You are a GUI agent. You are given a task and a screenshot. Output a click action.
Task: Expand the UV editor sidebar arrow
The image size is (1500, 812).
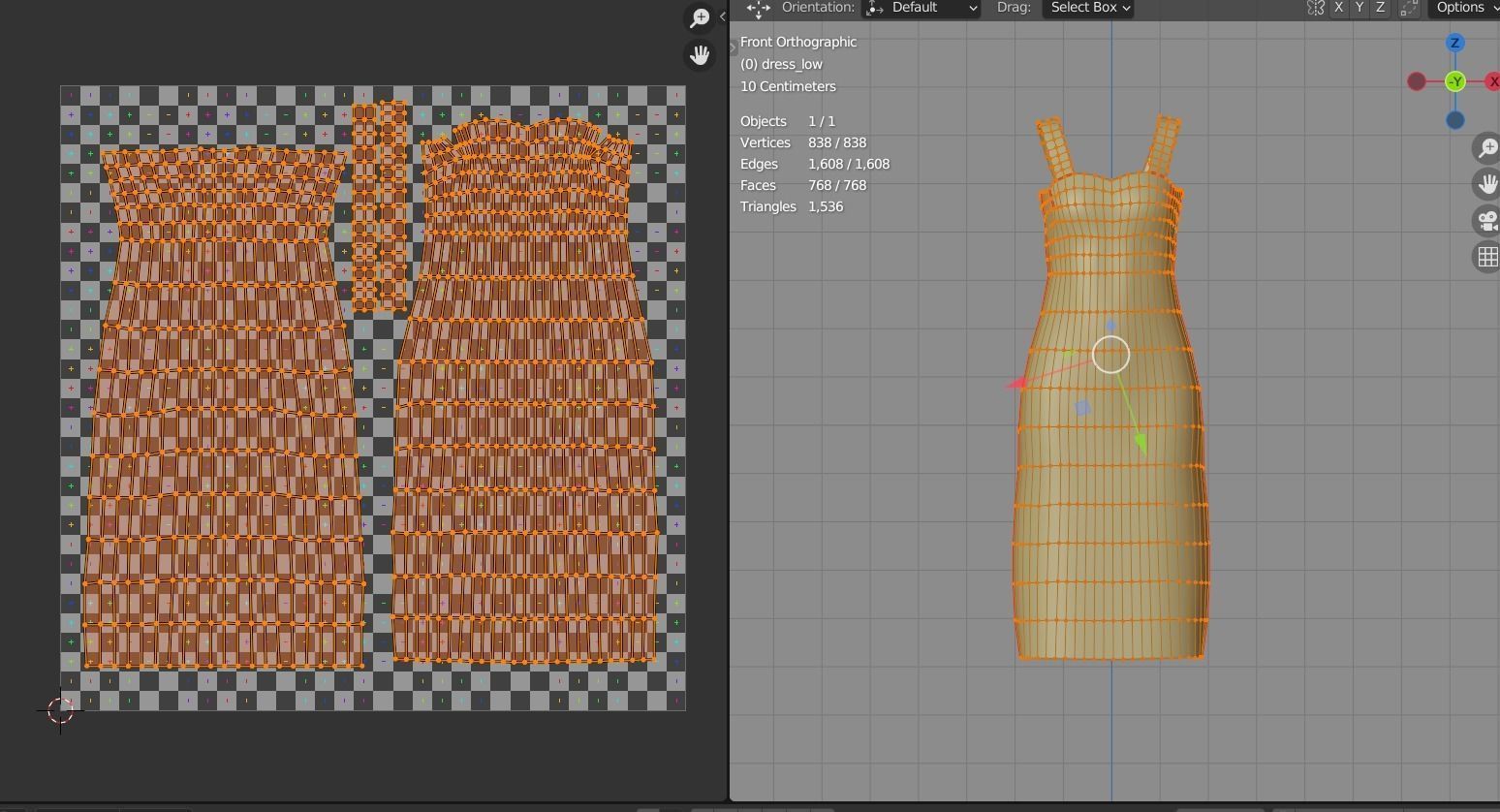coord(722,16)
